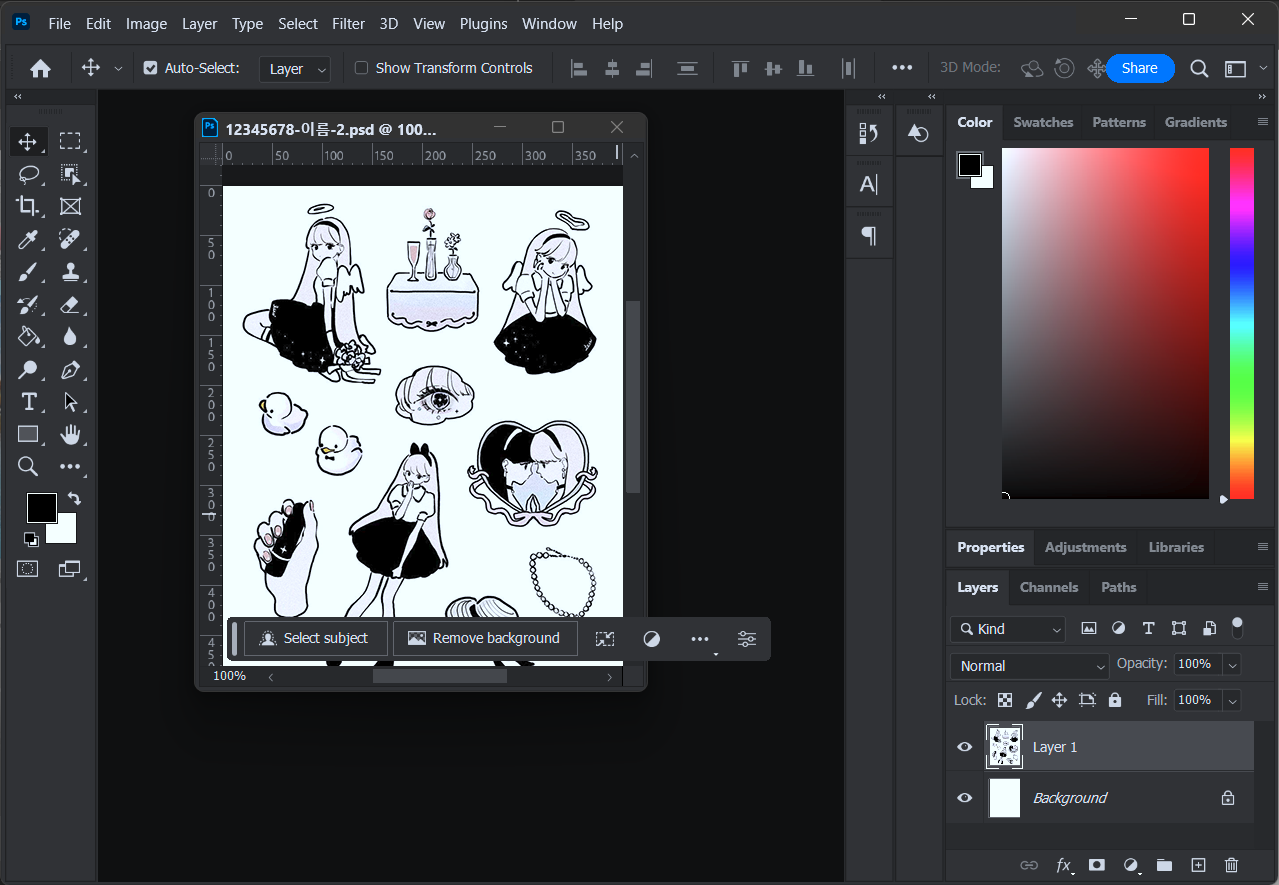Select the Paint Bucket tool
This screenshot has height=885, width=1279.
coord(28,337)
